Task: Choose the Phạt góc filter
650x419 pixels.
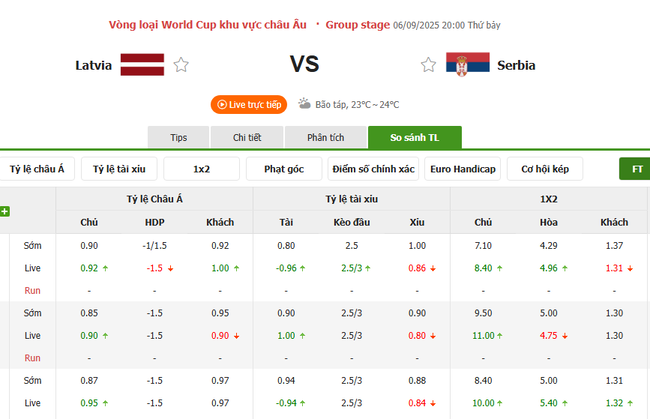Action: pos(284,169)
